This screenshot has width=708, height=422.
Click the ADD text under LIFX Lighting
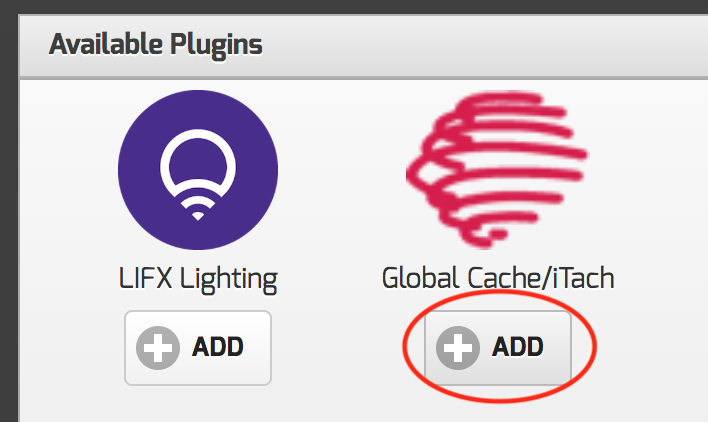218,347
